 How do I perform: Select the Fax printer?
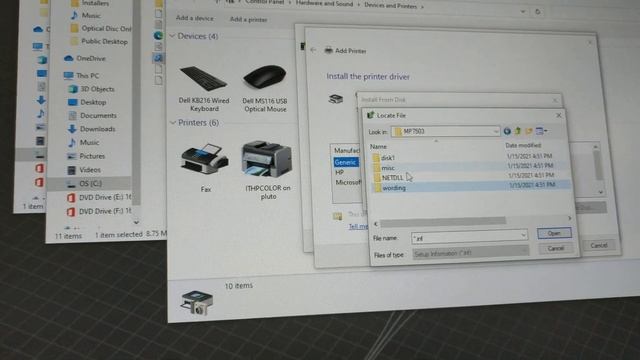[205, 167]
